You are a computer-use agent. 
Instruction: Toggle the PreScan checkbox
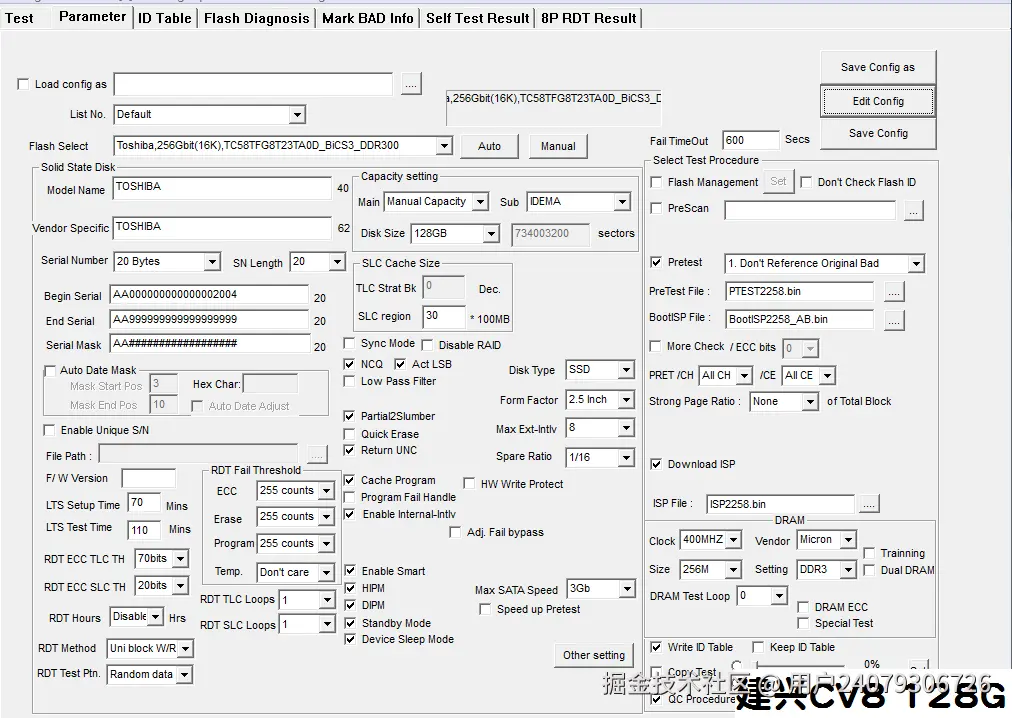coord(656,209)
